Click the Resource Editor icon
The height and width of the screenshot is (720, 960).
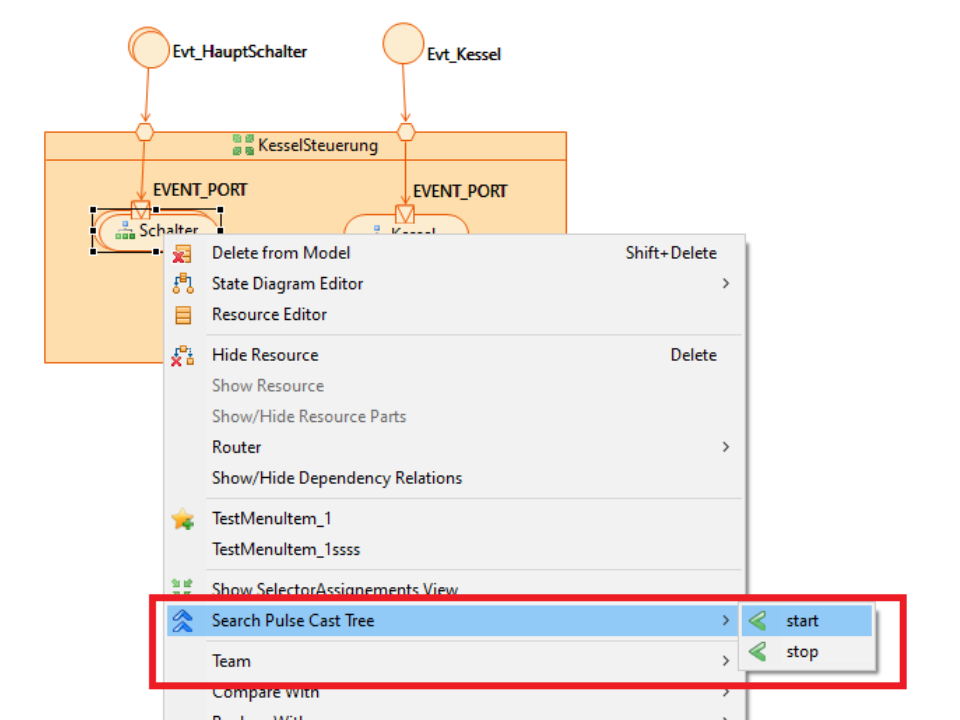click(182, 315)
